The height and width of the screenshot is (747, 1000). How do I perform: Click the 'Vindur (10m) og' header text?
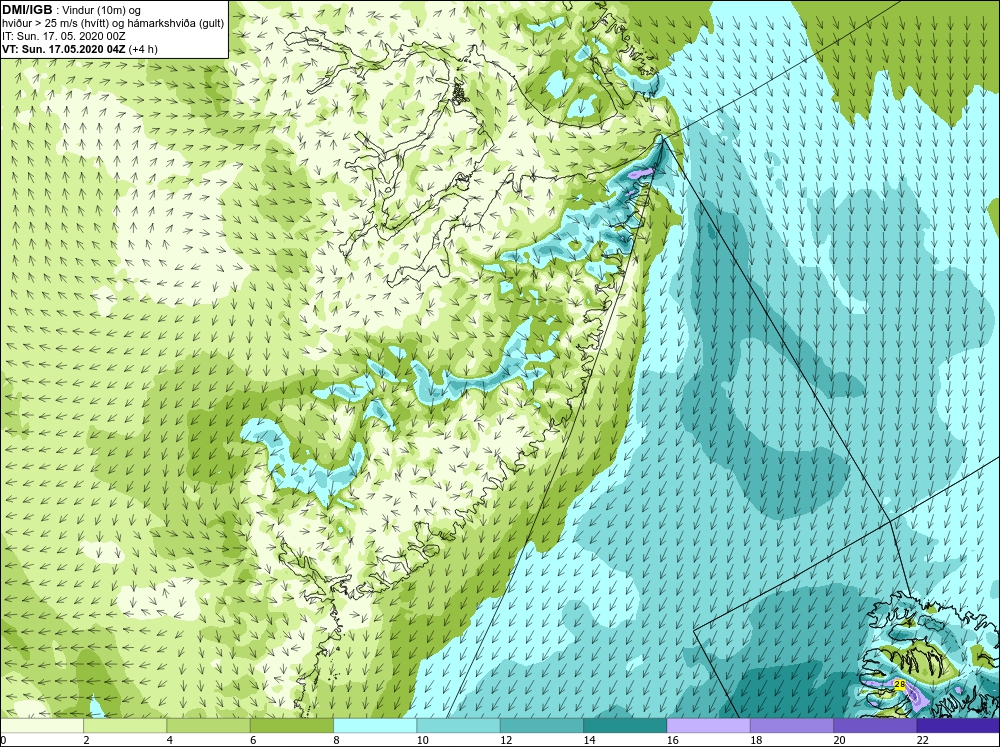[x=101, y=10]
